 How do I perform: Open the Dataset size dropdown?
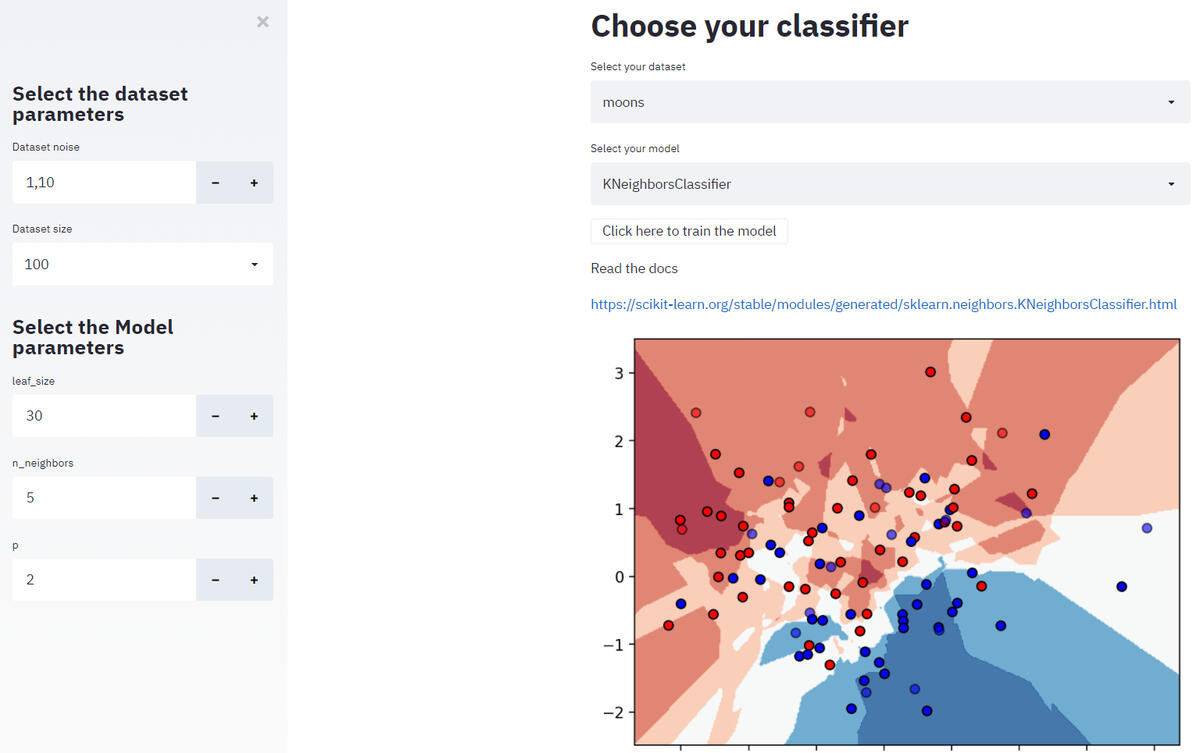142,265
